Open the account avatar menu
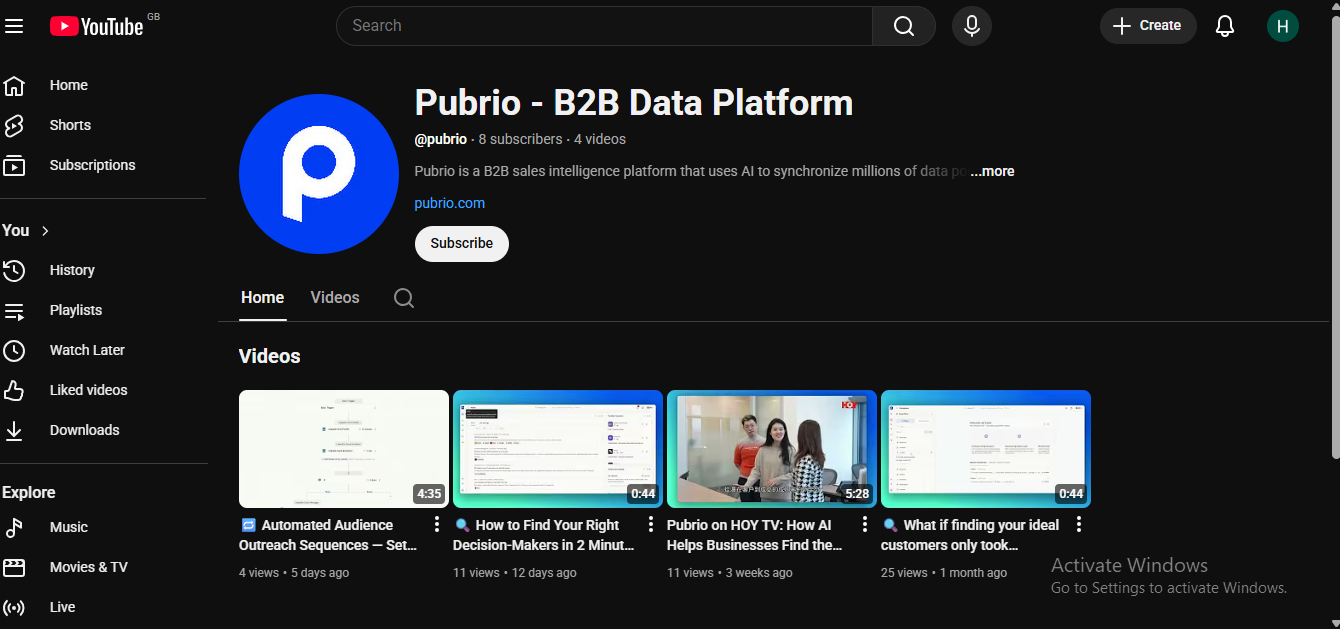 1283,25
